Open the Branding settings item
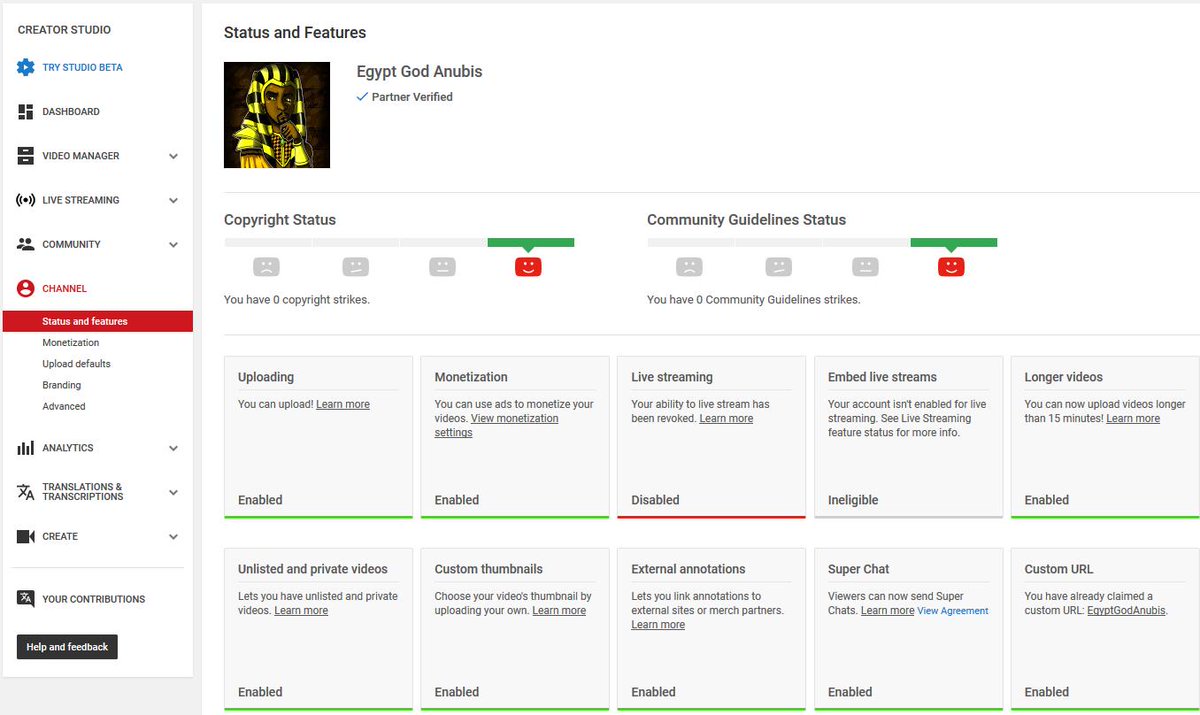This screenshot has height=715, width=1200. coord(61,385)
